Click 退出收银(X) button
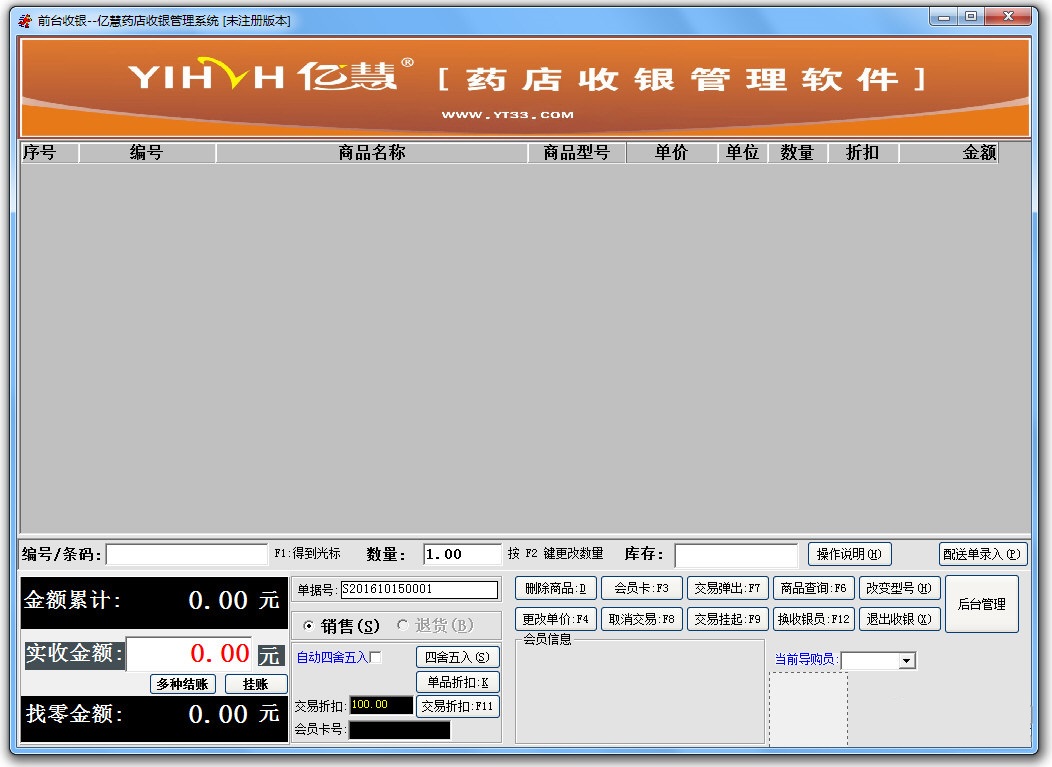Screen dimensions: 1052x767 [x=899, y=619]
